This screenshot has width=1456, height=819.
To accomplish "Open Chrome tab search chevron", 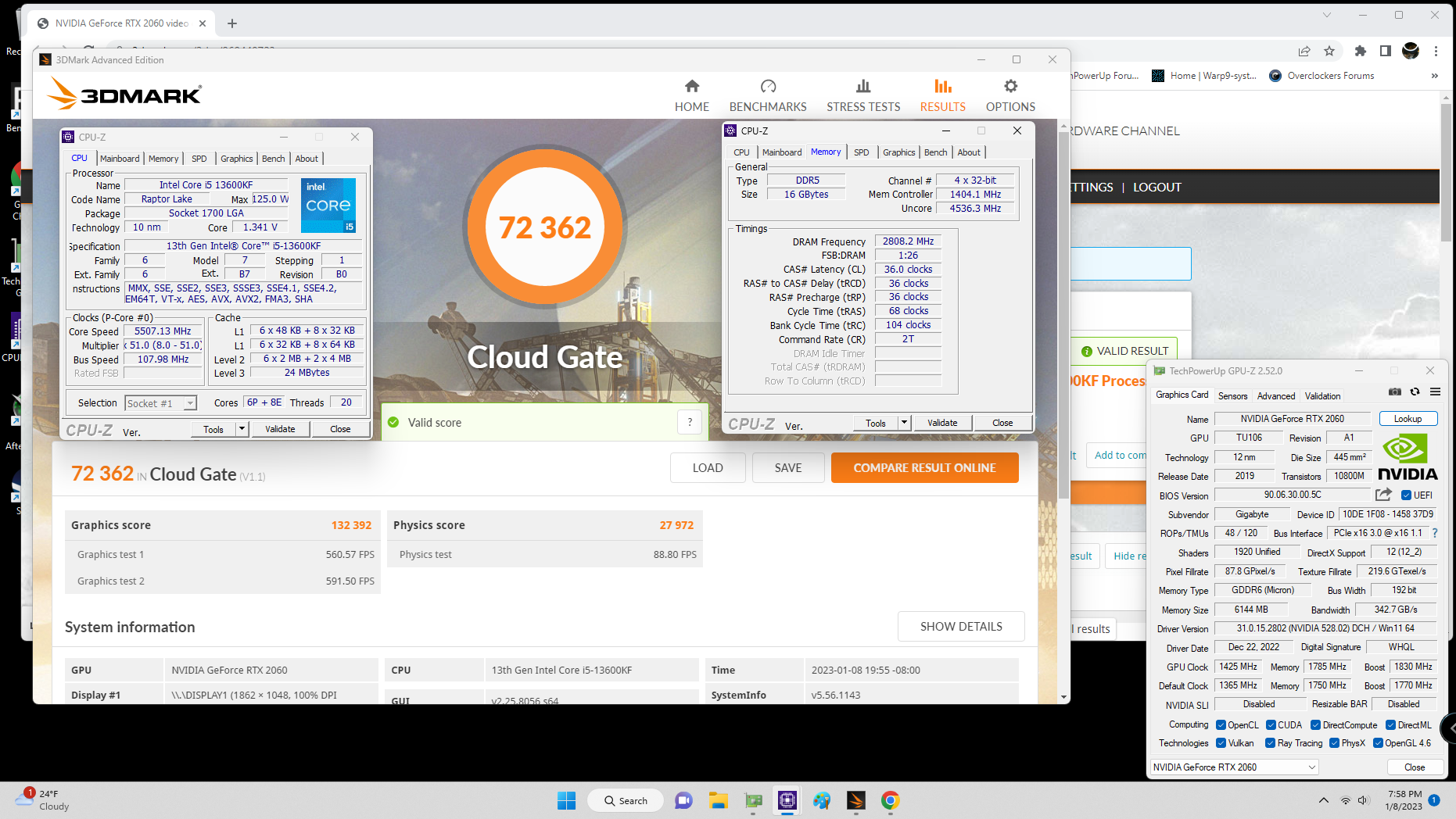I will pos(1327,15).
